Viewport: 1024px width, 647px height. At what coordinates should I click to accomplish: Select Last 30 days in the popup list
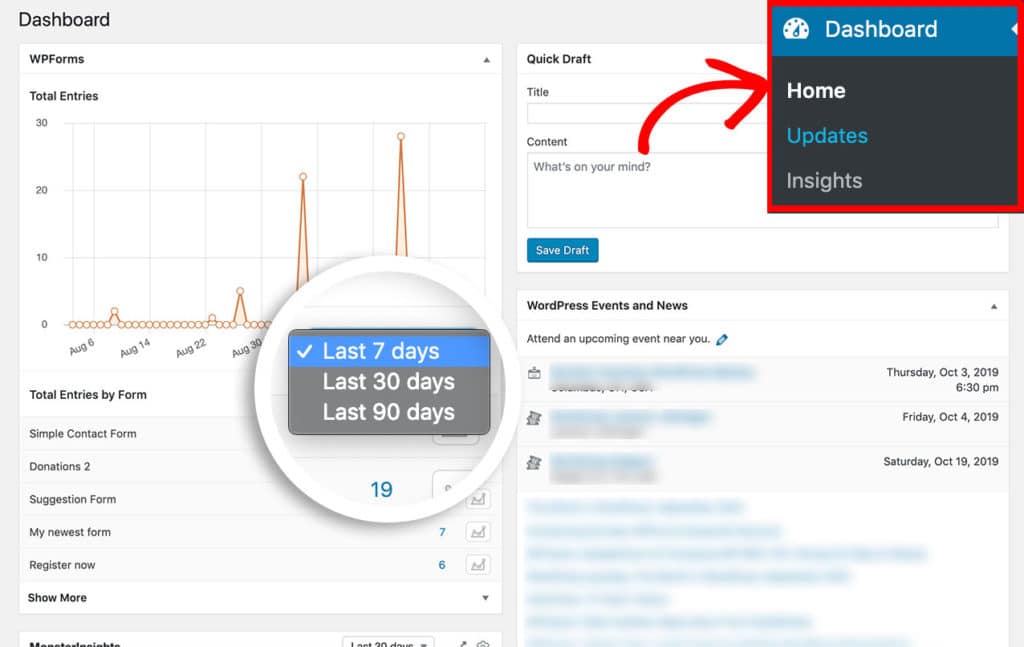click(388, 381)
